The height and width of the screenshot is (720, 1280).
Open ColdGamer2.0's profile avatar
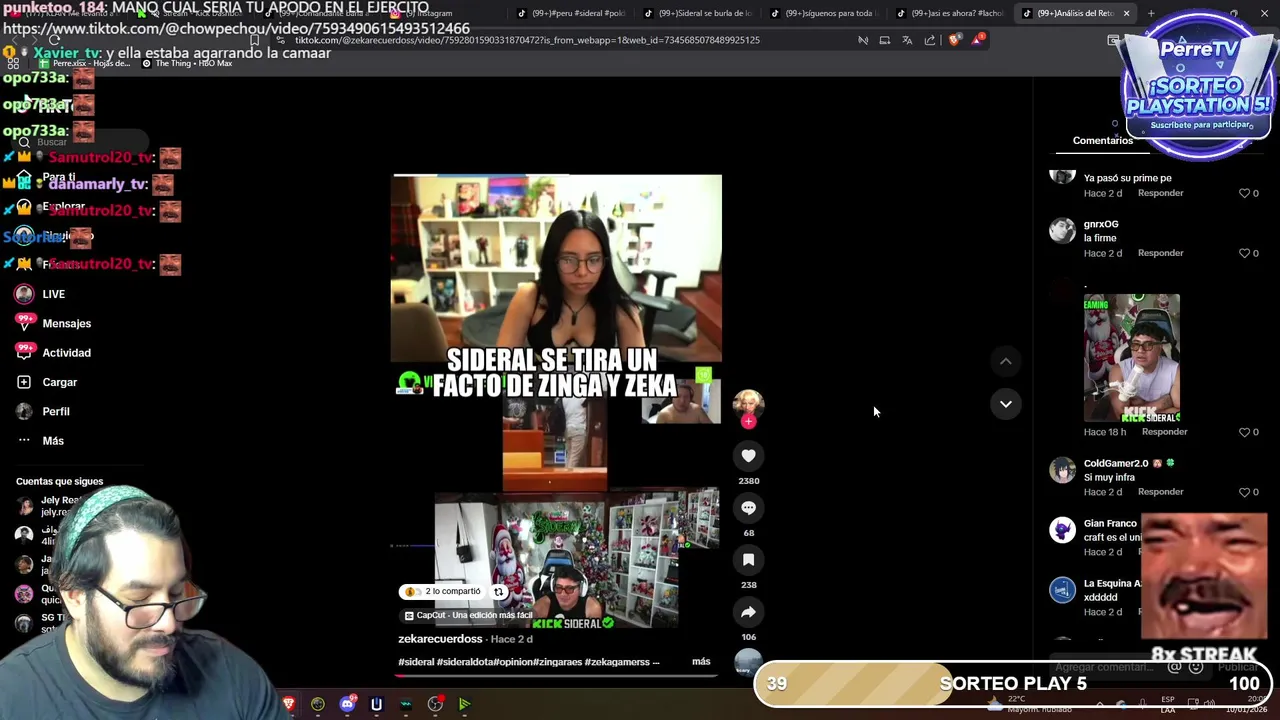click(1062, 469)
